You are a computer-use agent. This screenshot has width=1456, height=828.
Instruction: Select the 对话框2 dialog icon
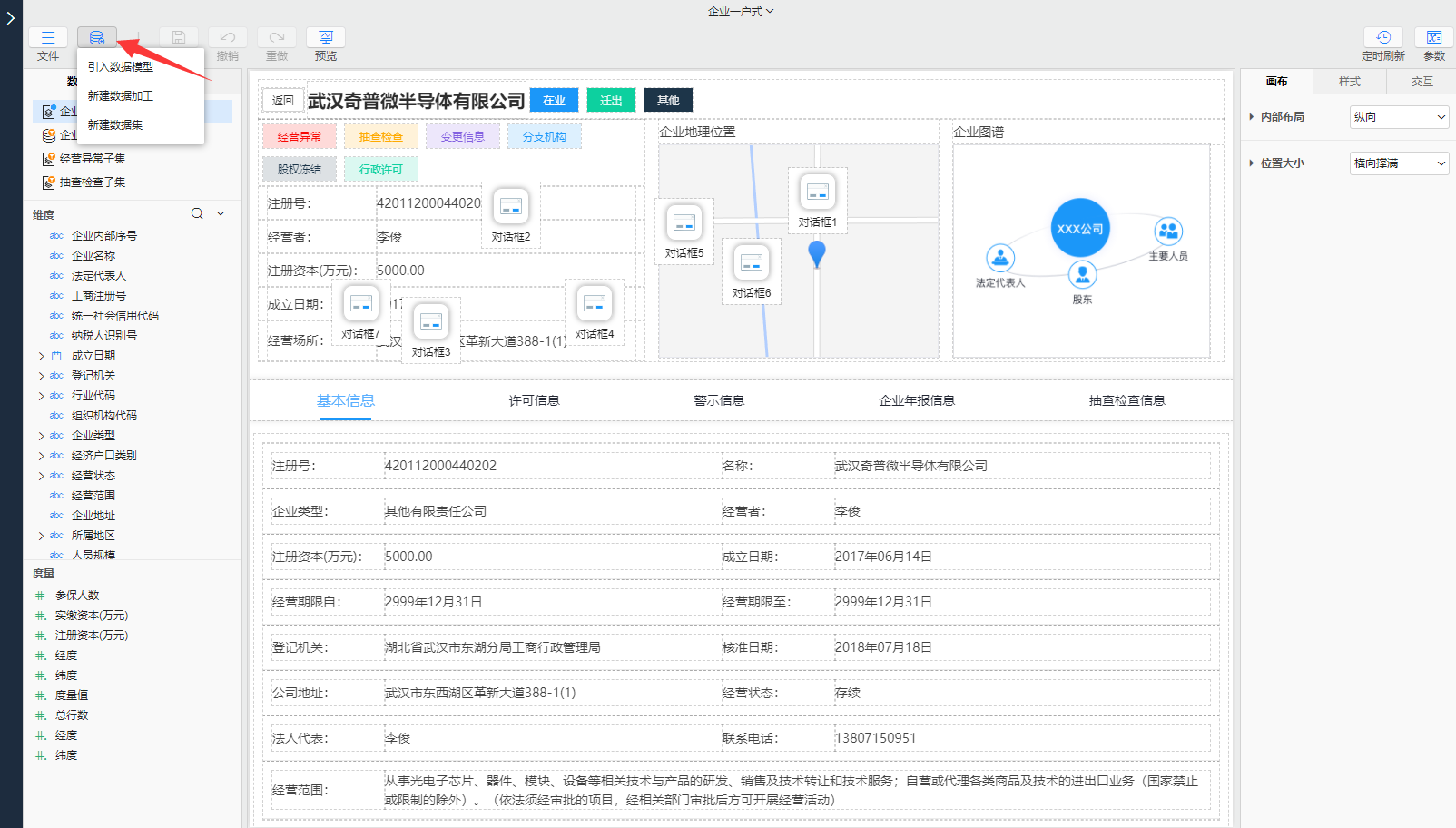coord(511,207)
